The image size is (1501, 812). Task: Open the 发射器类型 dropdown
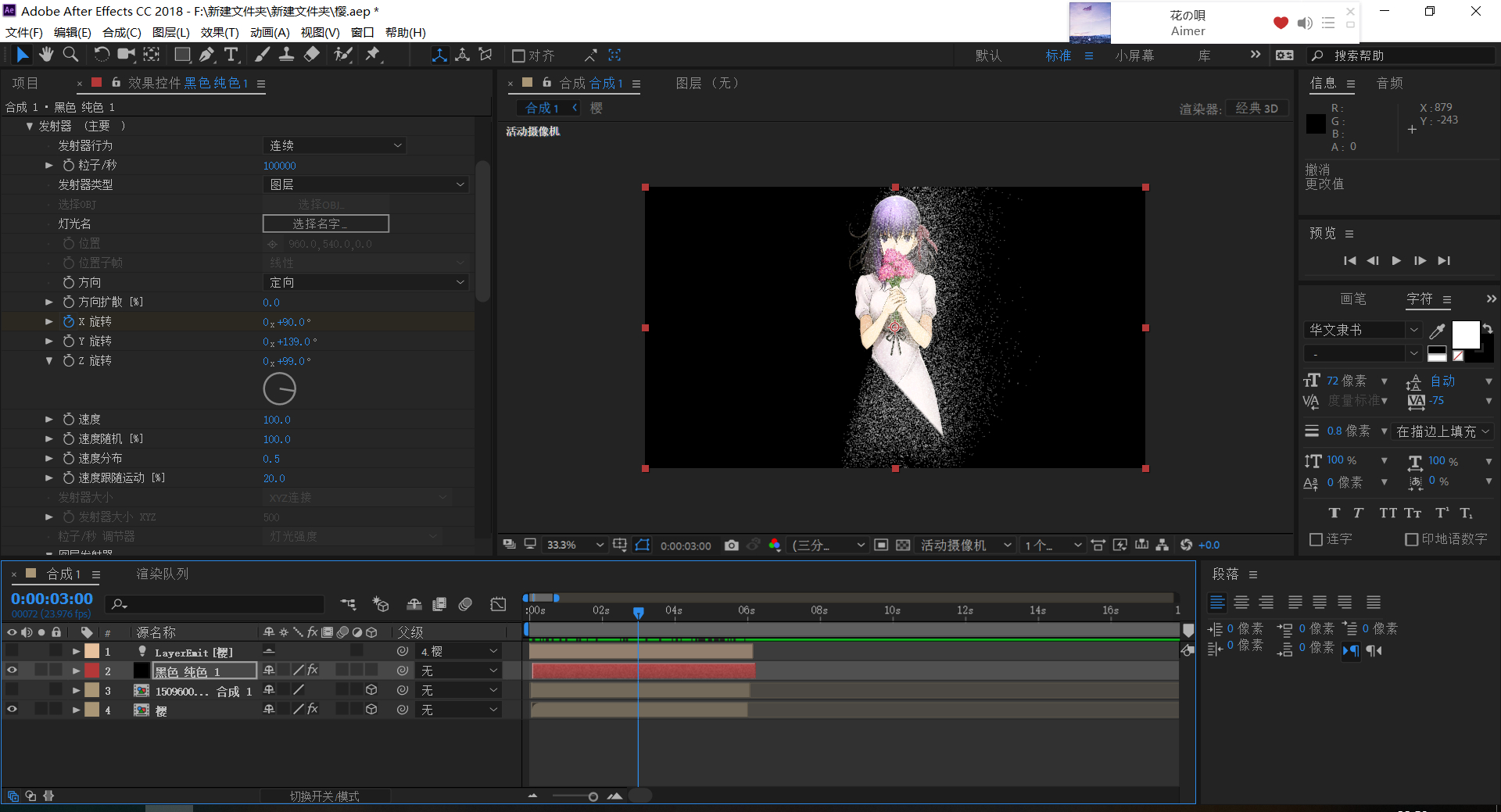pyautogui.click(x=366, y=184)
